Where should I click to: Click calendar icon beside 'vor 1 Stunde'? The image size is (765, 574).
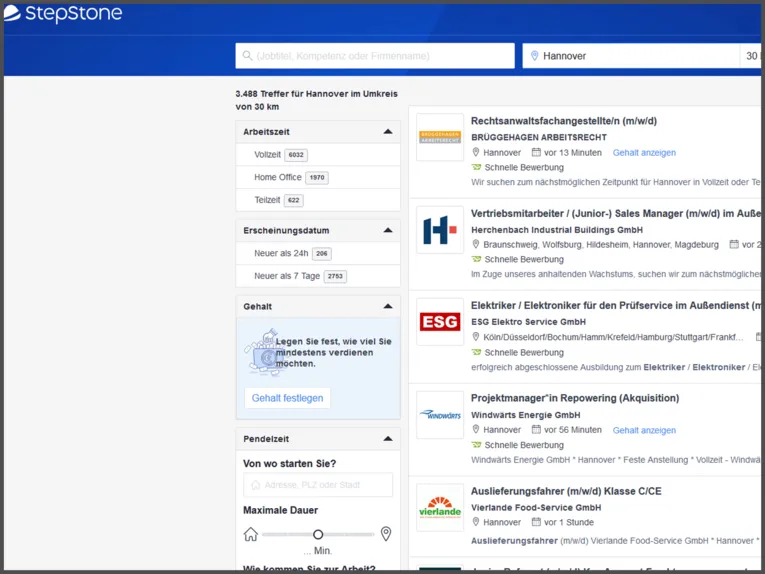point(536,522)
